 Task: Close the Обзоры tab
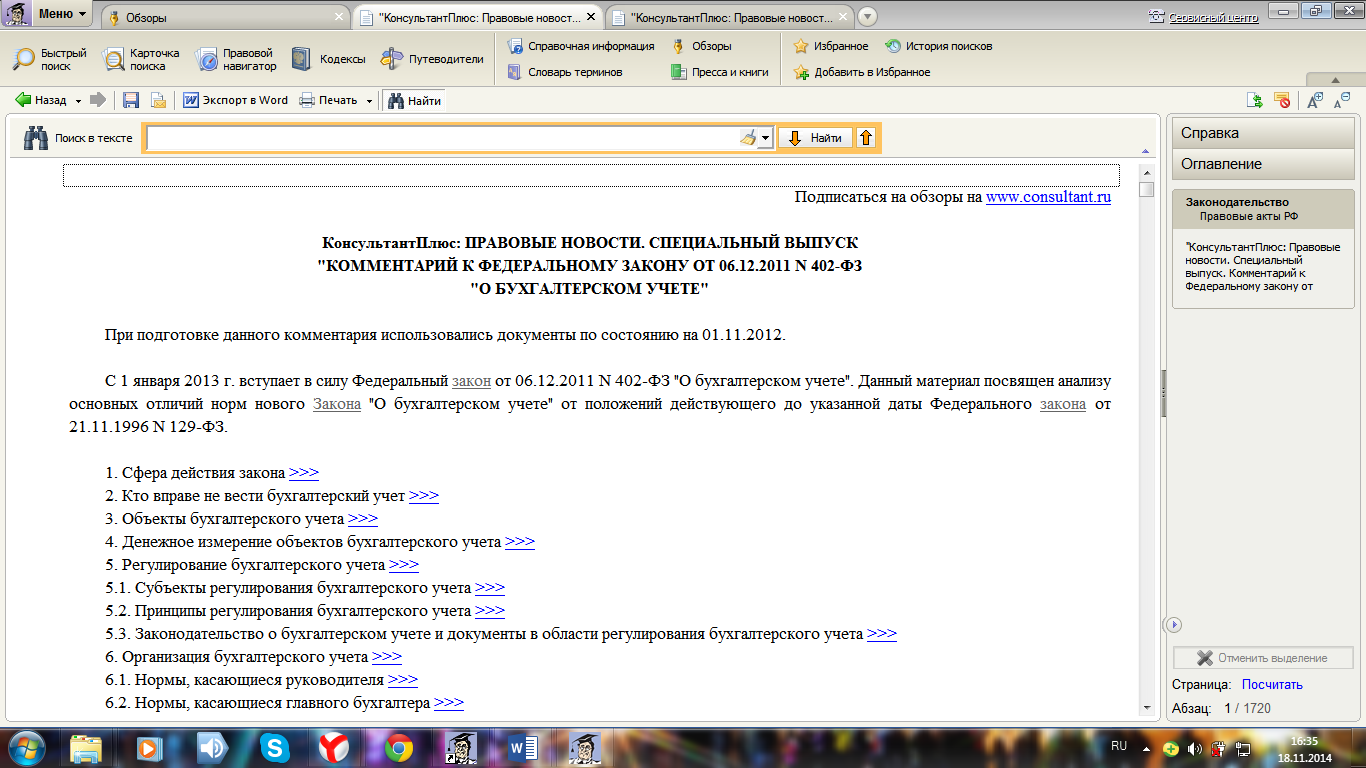click(x=337, y=18)
